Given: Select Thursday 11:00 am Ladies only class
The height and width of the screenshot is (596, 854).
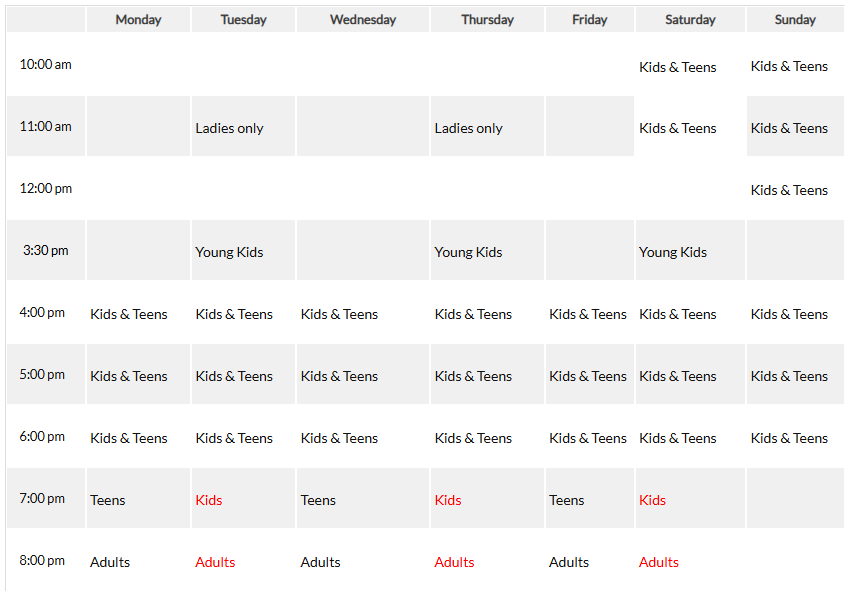Looking at the screenshot, I should click(468, 128).
